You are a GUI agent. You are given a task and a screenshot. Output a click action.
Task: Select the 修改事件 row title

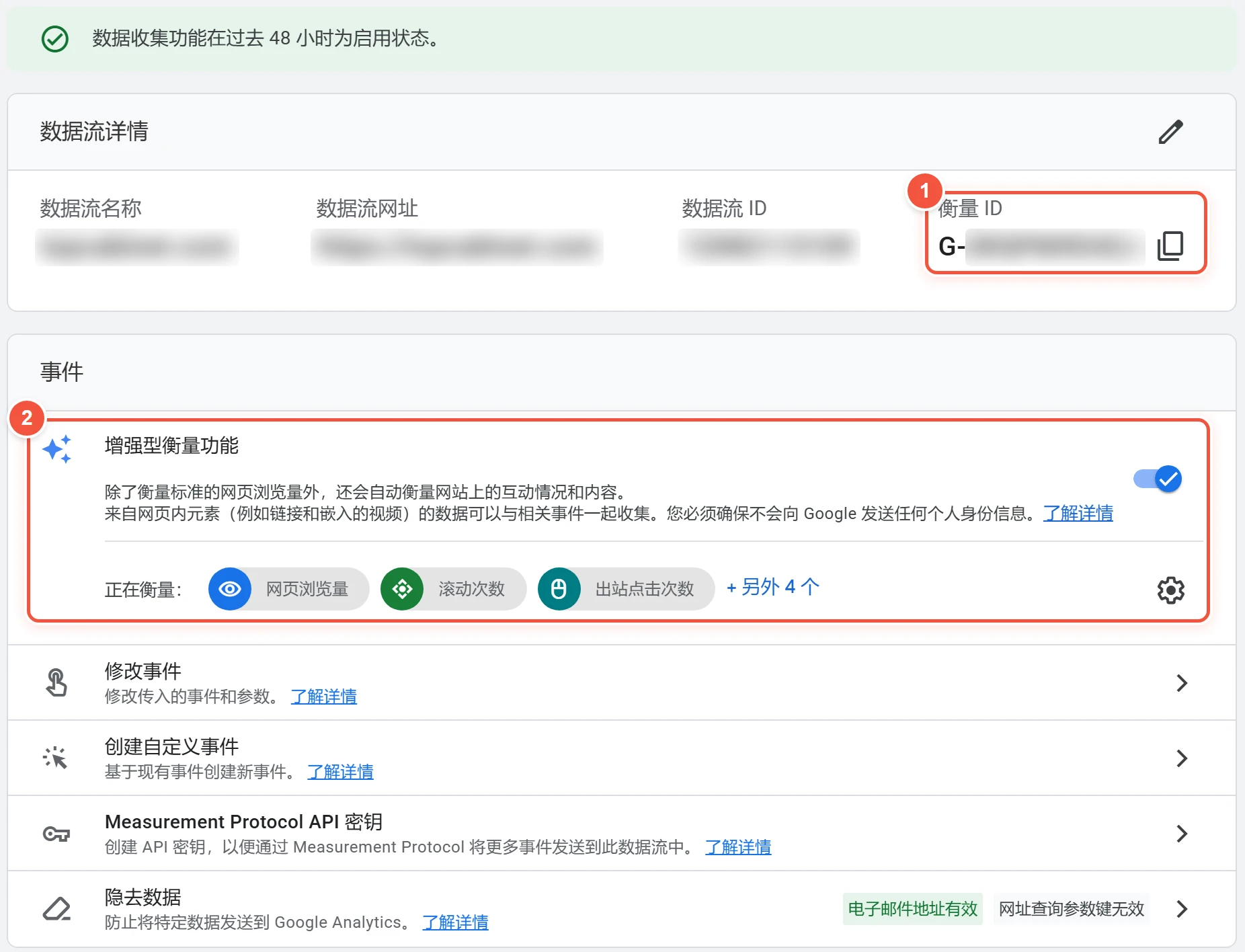[x=143, y=671]
